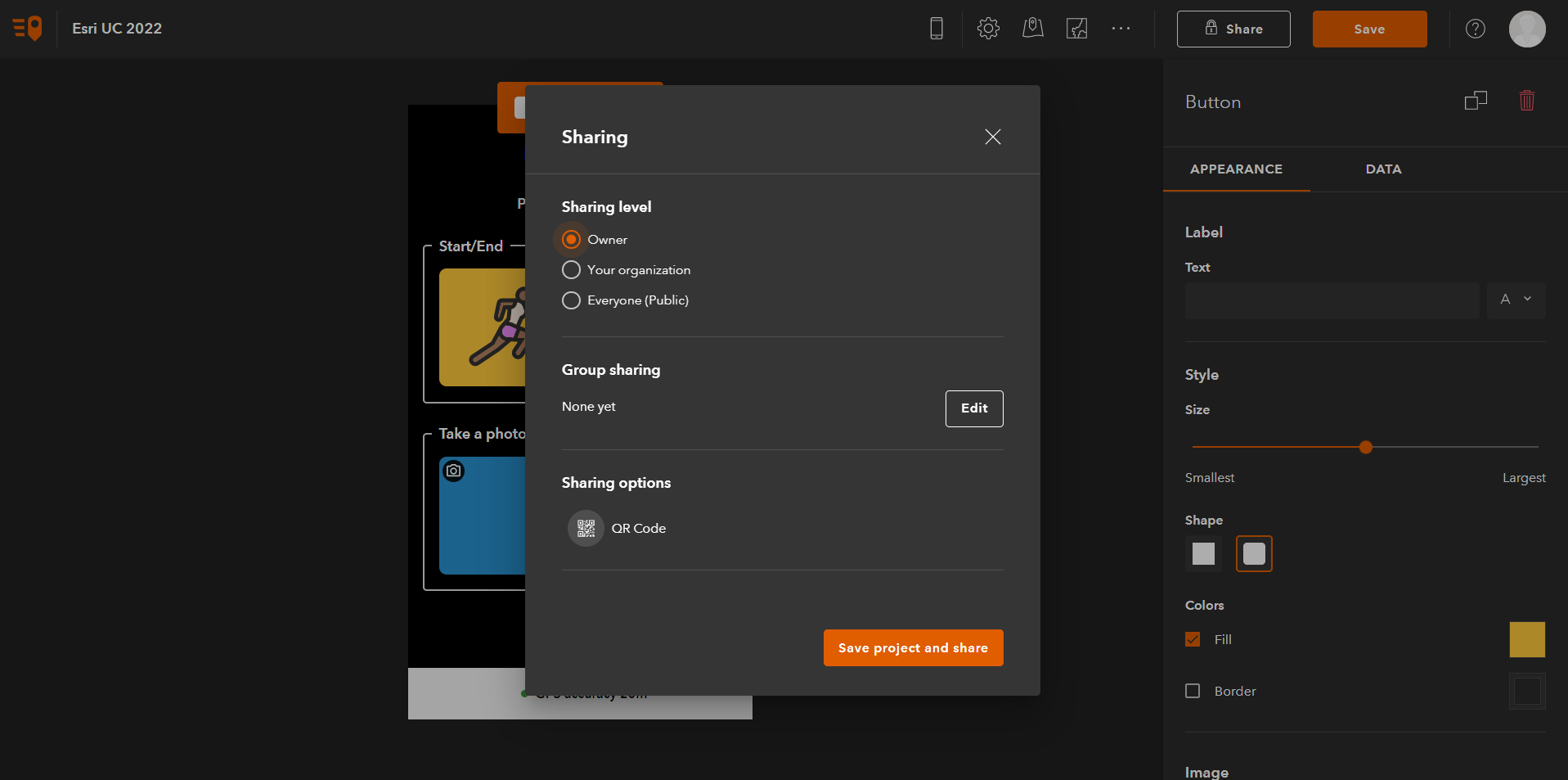The height and width of the screenshot is (780, 1568).
Task: Open the label text size dropdown
Action: (1516, 300)
